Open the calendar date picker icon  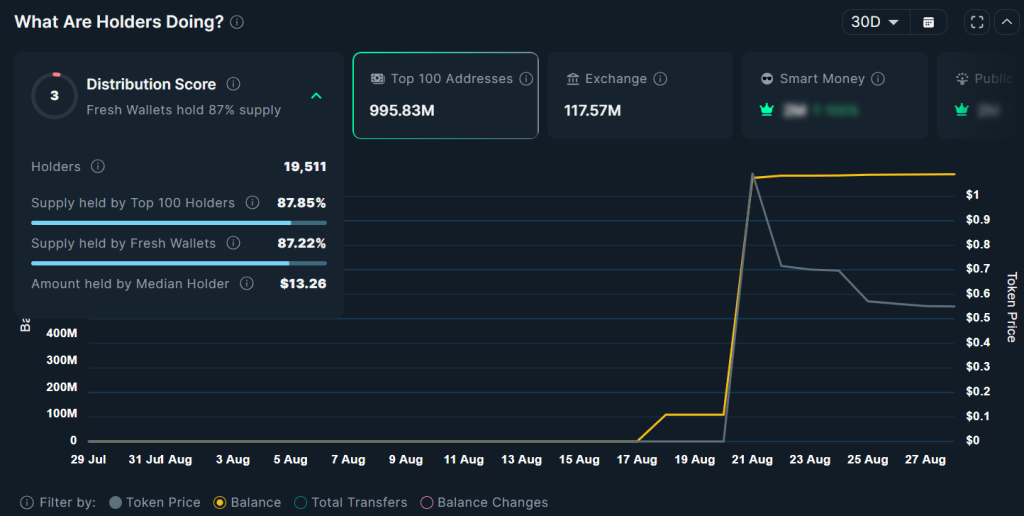tap(929, 22)
